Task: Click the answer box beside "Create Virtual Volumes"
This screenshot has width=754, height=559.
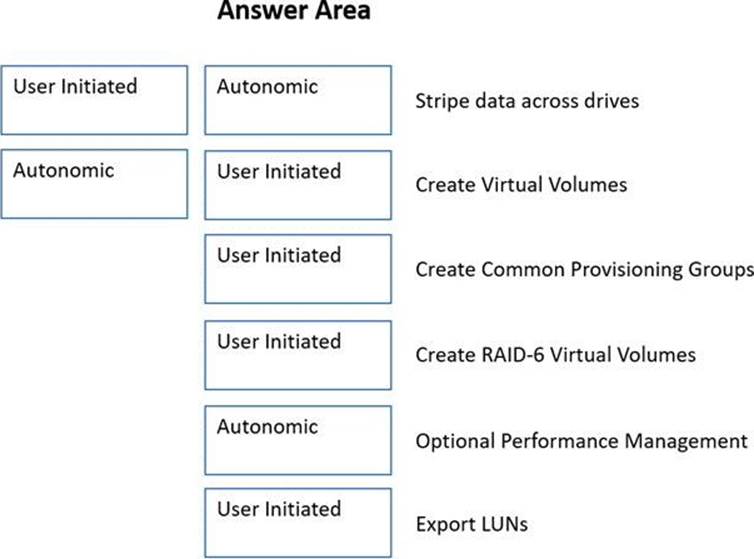Action: click(298, 185)
